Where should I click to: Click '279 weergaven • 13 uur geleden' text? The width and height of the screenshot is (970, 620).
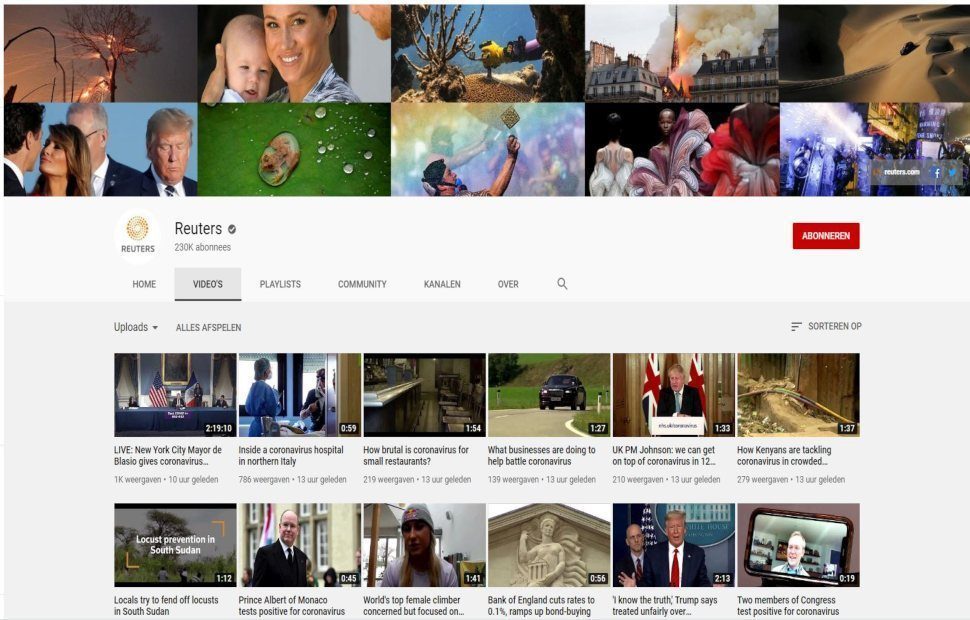point(791,480)
